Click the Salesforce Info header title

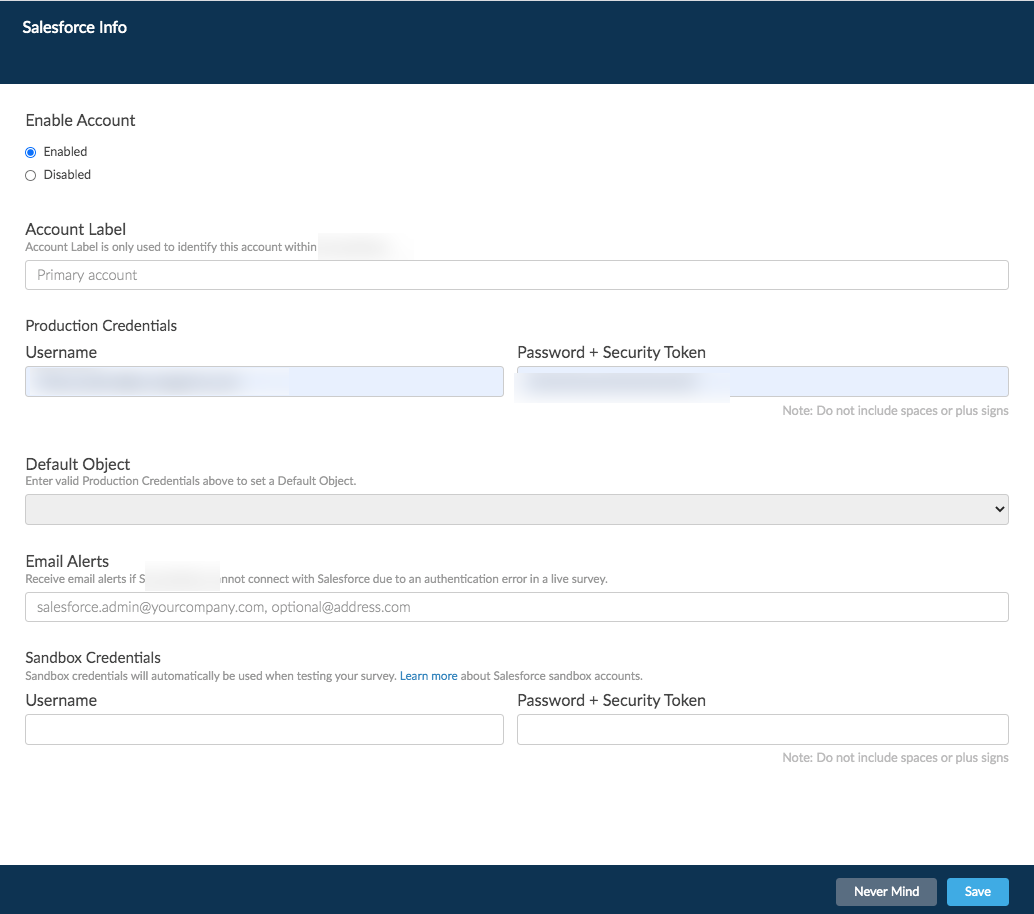click(x=75, y=27)
